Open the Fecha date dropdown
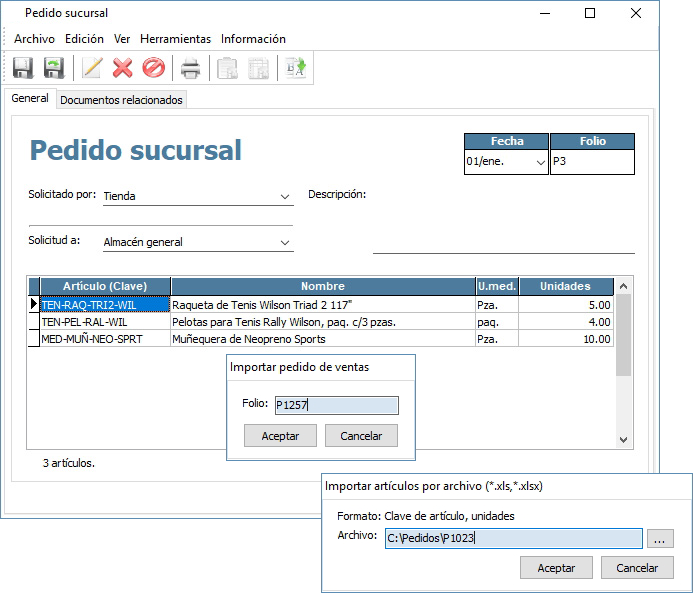The image size is (700, 605). click(541, 162)
